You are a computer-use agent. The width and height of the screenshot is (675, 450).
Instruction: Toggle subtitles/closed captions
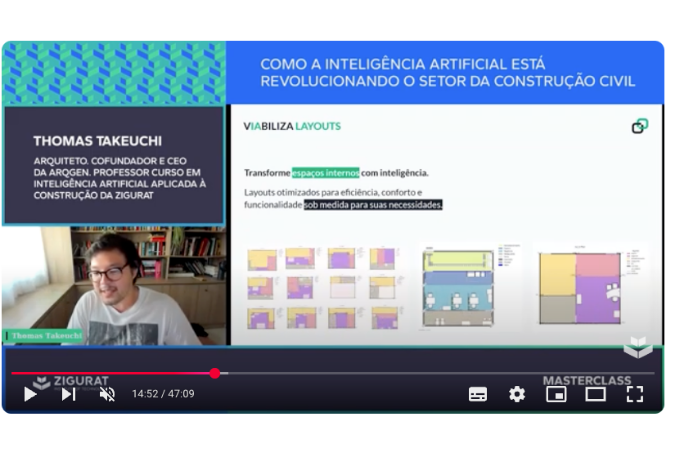(x=478, y=394)
